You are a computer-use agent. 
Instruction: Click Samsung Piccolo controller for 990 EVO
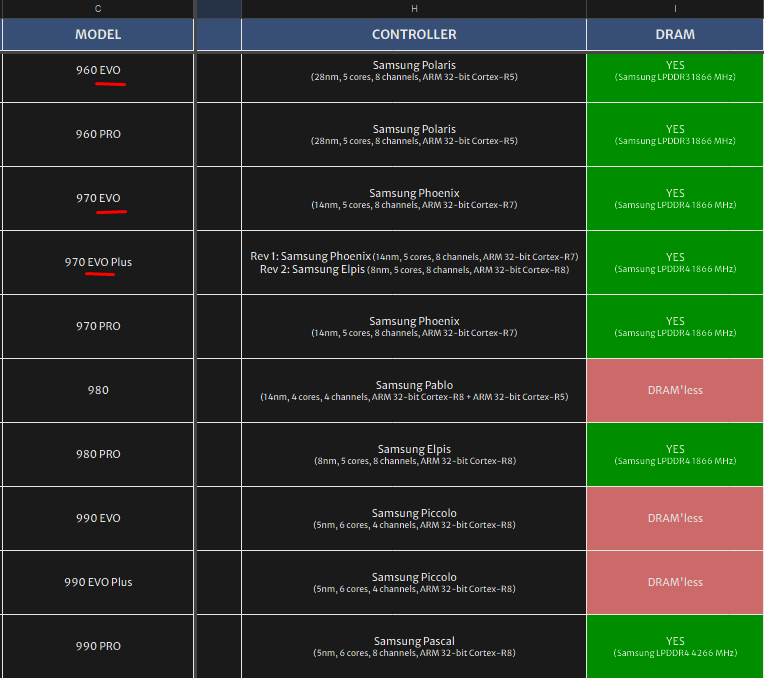(x=414, y=519)
